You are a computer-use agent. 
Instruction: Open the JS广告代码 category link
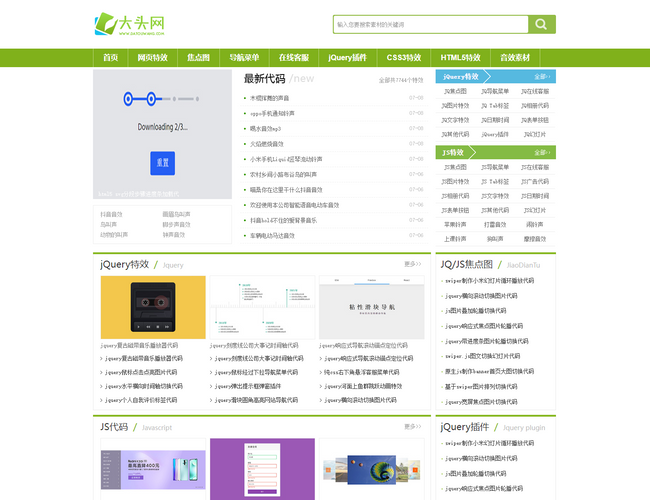point(535,182)
